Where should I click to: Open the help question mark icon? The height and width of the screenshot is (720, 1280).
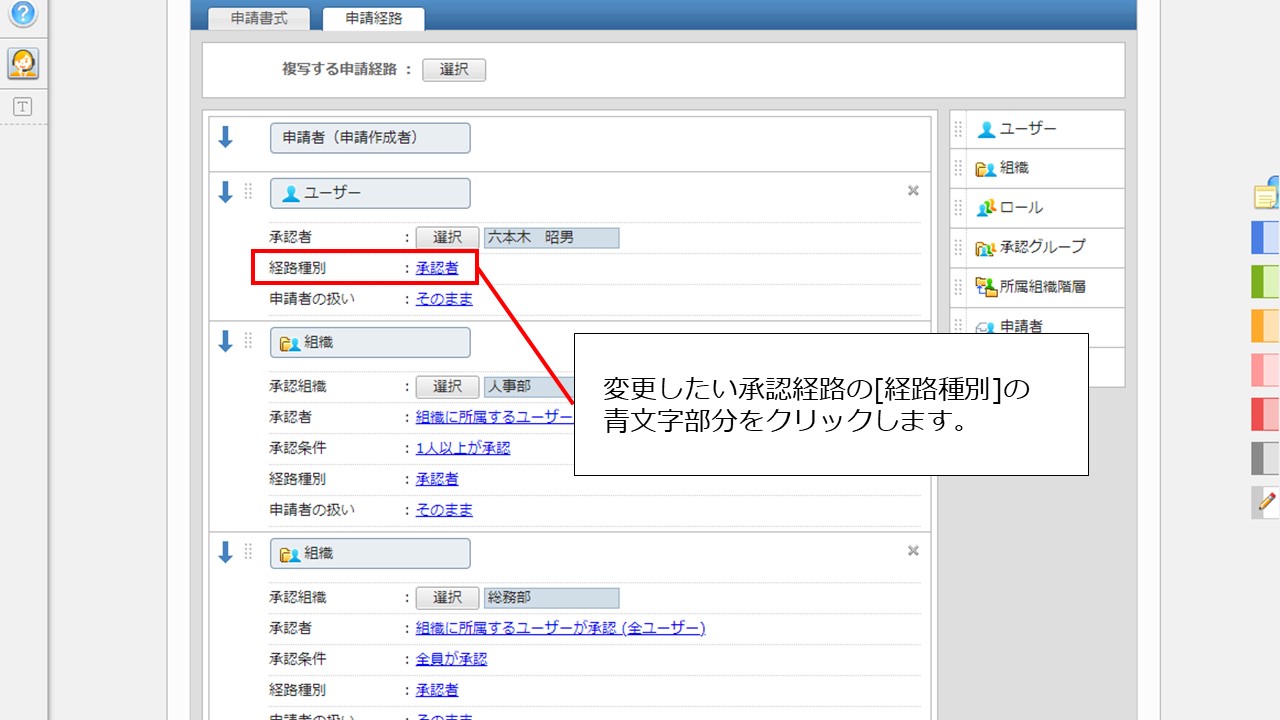pyautogui.click(x=22, y=14)
